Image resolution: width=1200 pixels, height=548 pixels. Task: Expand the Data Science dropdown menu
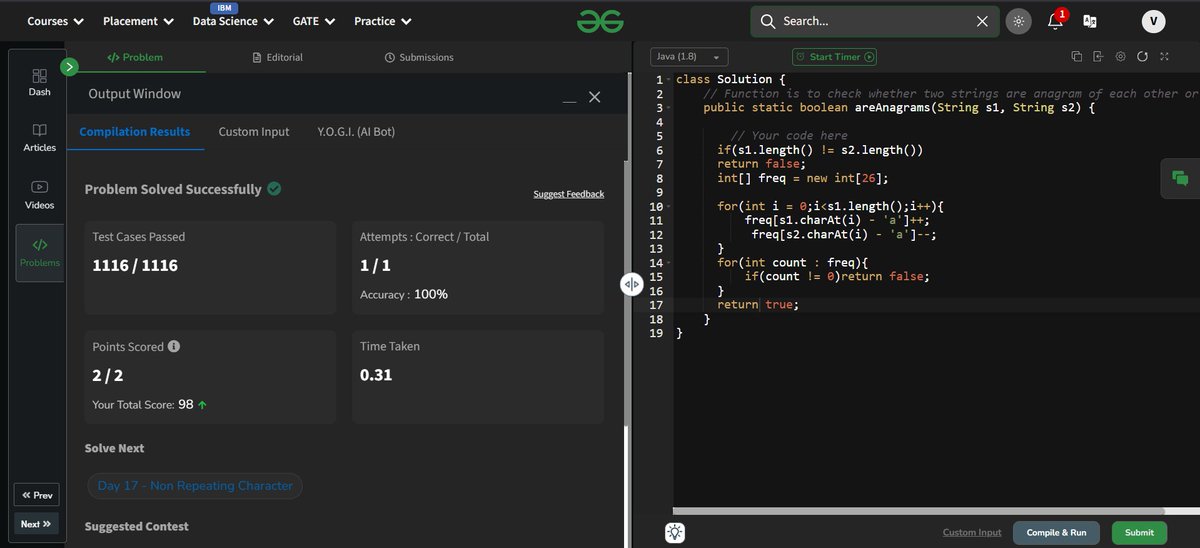[233, 21]
